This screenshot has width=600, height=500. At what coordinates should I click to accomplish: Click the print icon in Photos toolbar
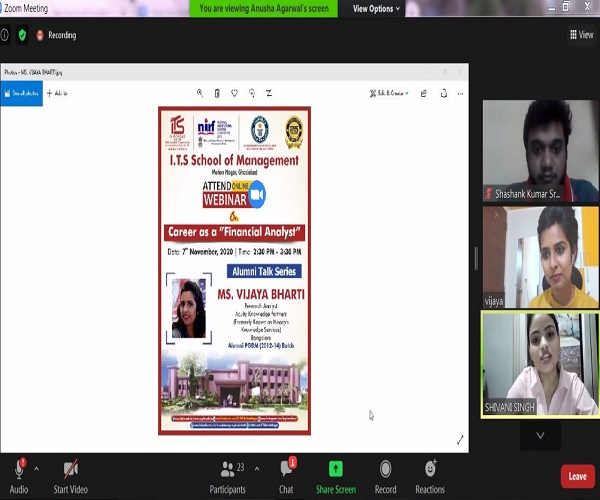point(443,93)
